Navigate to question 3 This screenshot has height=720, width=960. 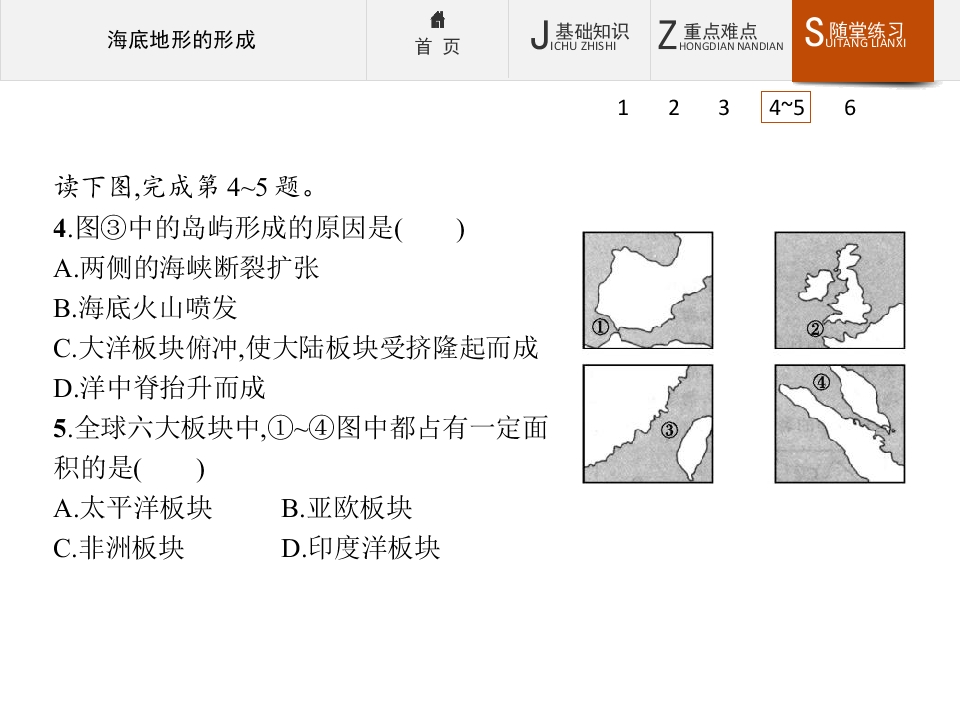[724, 108]
